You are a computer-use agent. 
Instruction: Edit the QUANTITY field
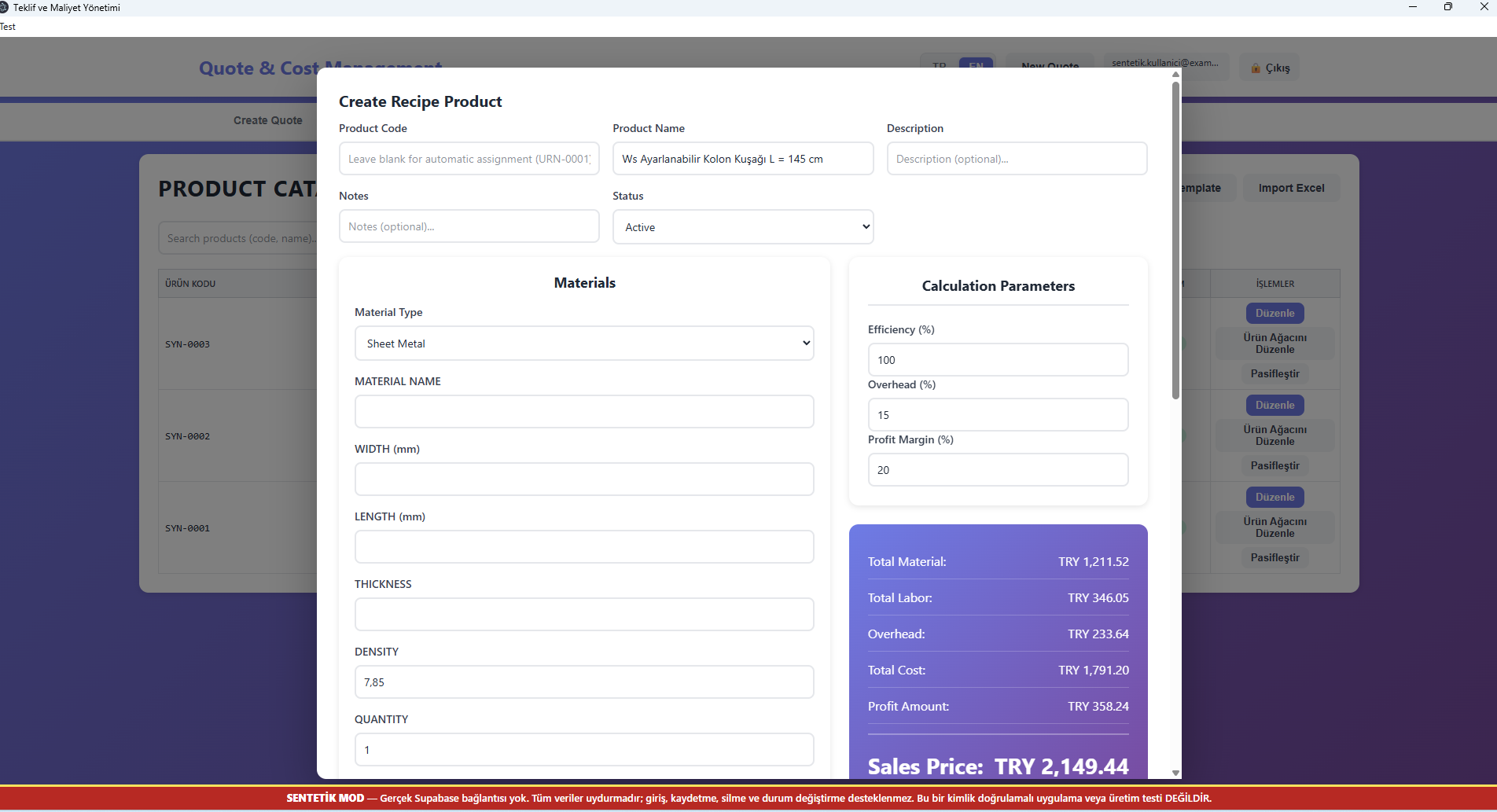pyautogui.click(x=584, y=750)
